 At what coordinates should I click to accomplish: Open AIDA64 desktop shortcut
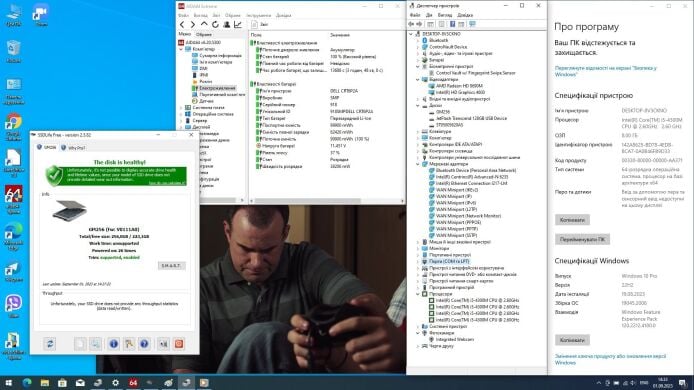pyautogui.click(x=13, y=199)
